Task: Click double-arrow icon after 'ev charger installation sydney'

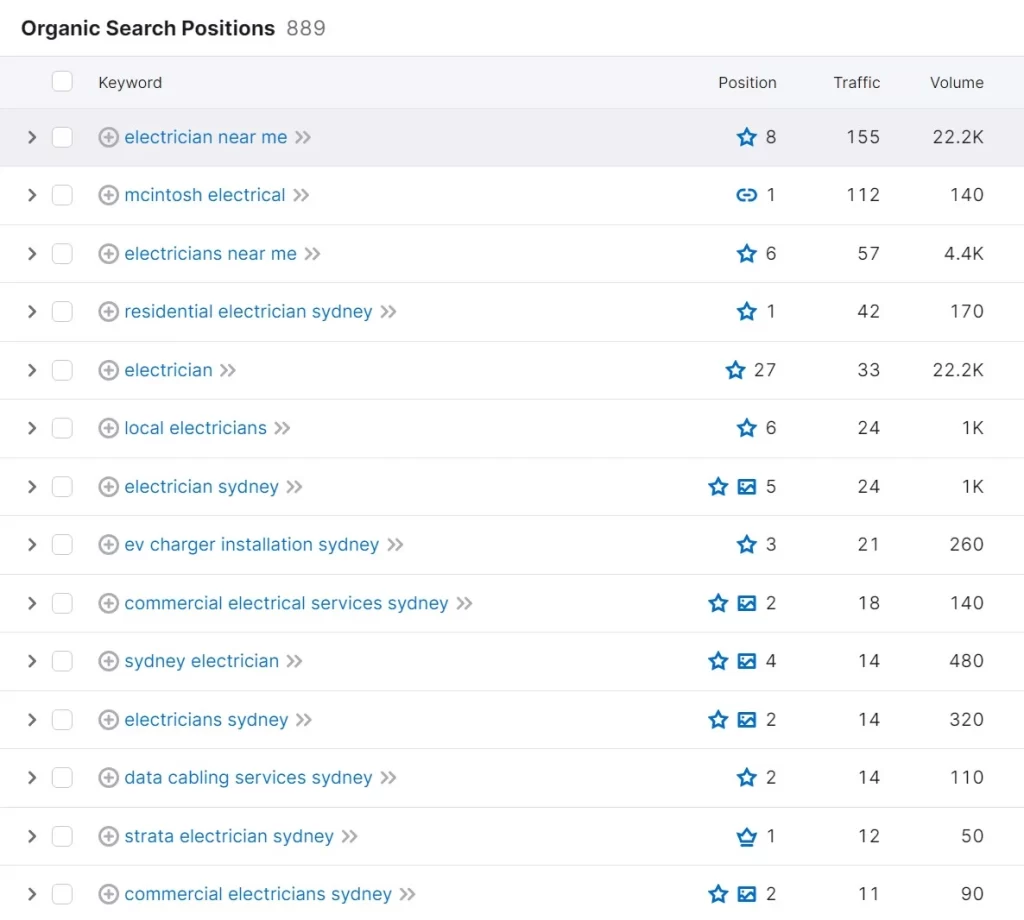Action: 395,545
